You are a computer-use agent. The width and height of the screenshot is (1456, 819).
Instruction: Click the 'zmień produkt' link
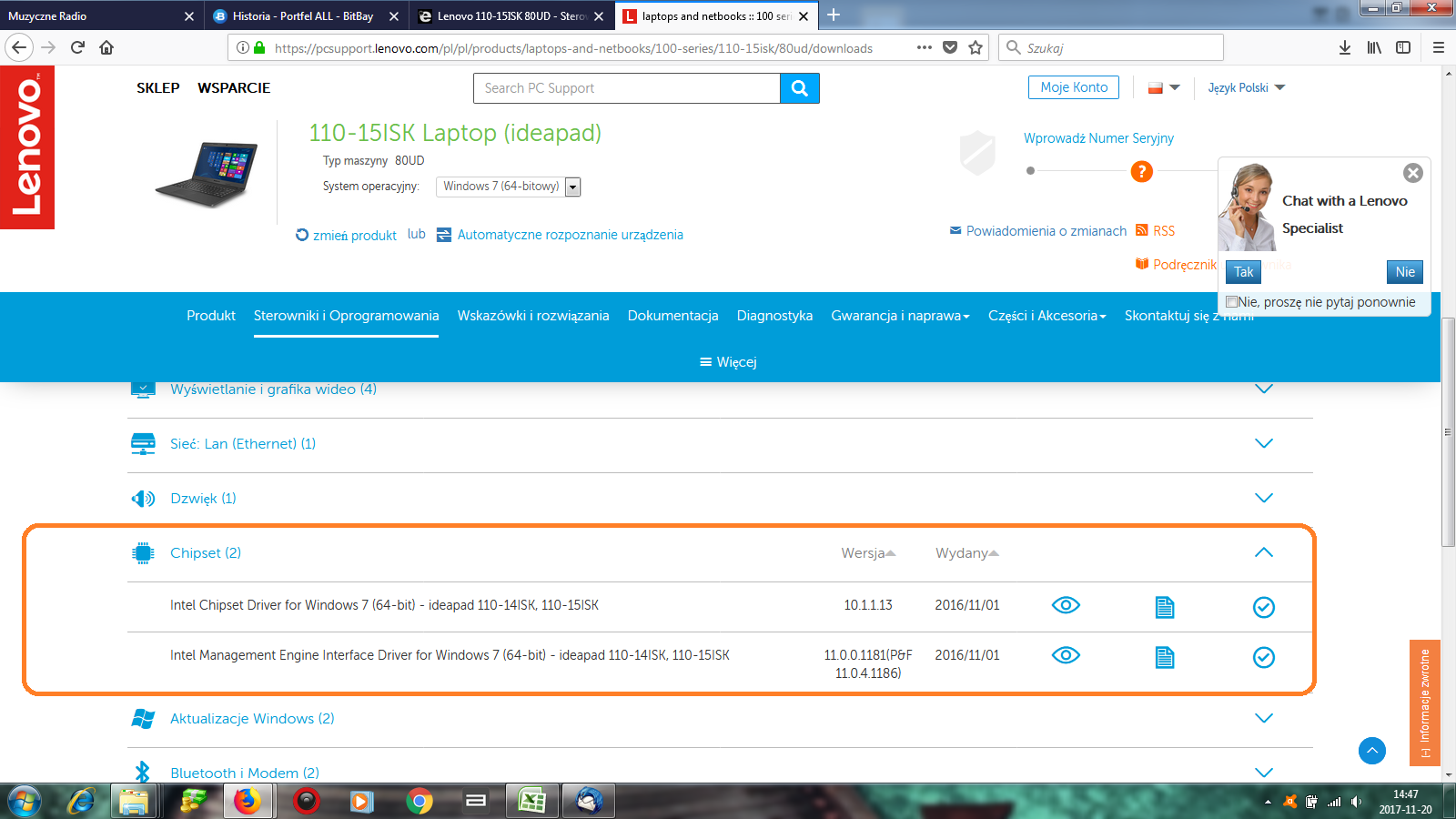point(355,235)
